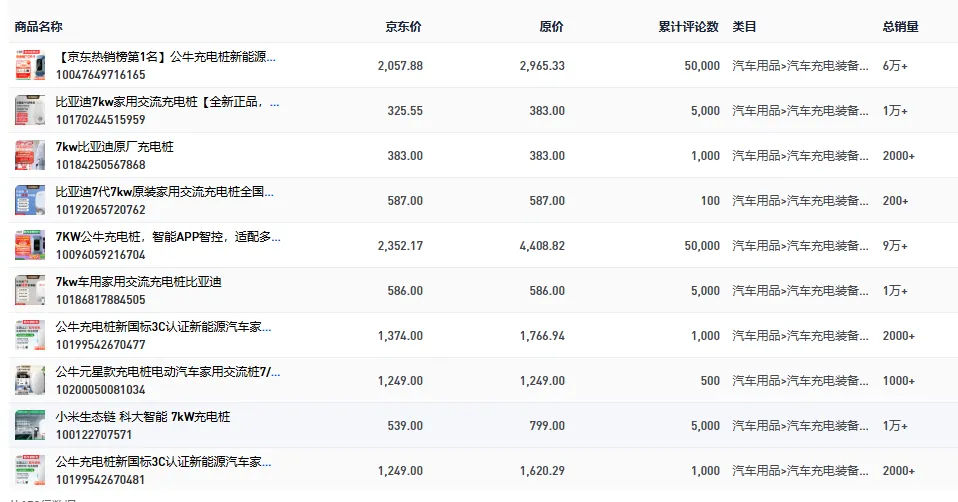Open the 比亚迪7kw家用交流充电桩【全新正品 product link
Image resolution: width=958 pixels, height=502 pixels.
[167, 102]
